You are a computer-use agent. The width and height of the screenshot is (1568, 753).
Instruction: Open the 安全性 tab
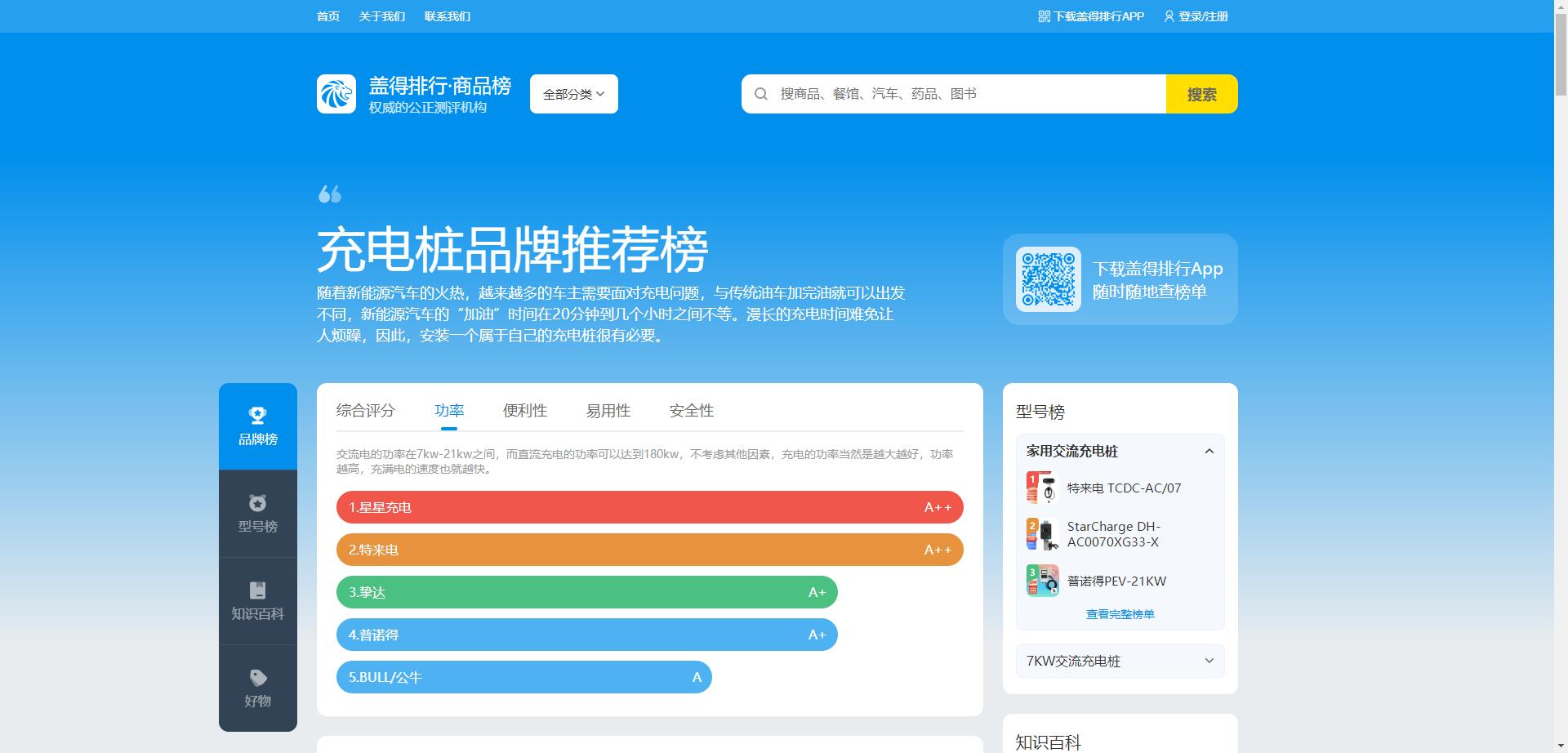[690, 411]
